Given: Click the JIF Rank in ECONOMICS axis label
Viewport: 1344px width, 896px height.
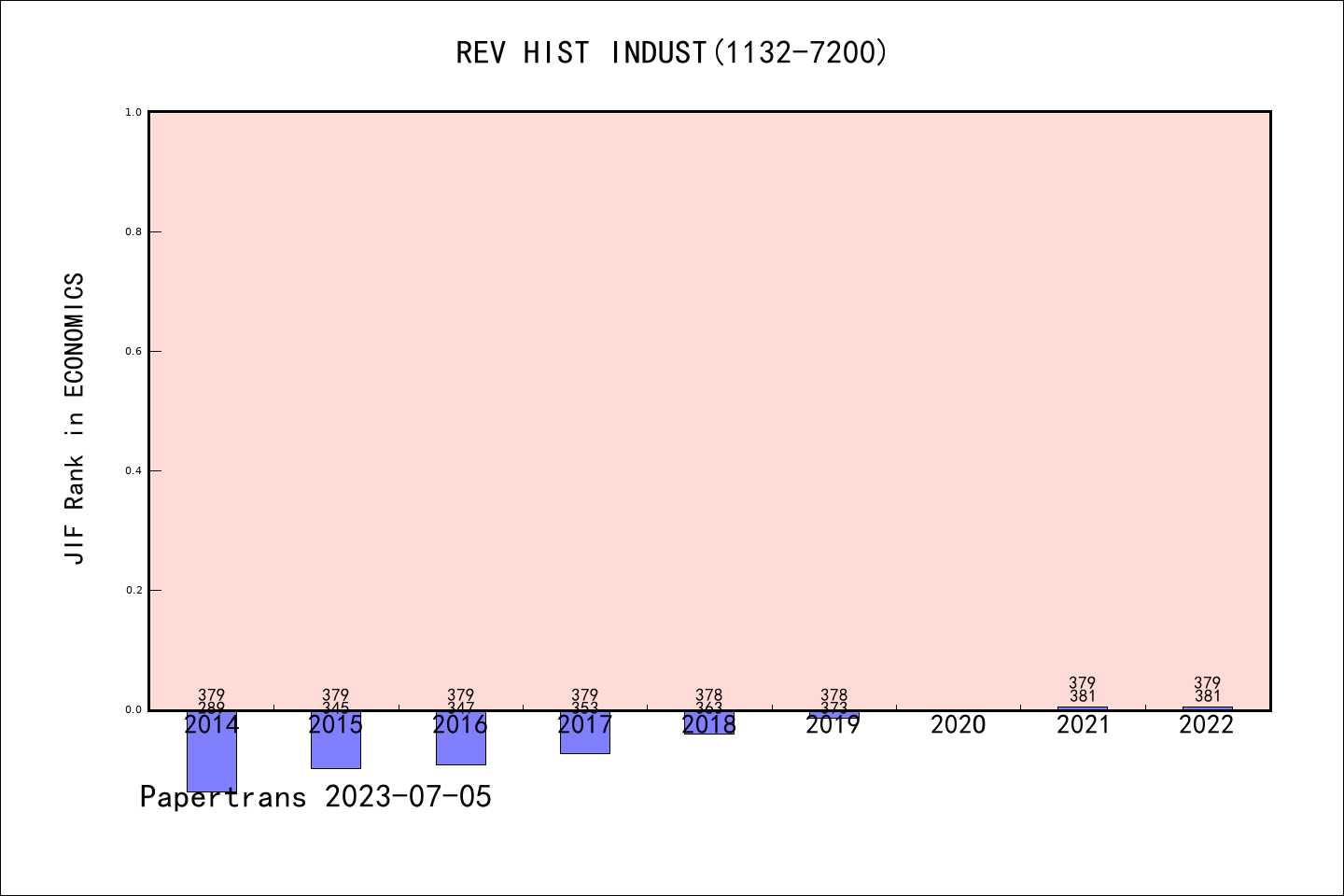Looking at the screenshot, I should (x=75, y=418).
